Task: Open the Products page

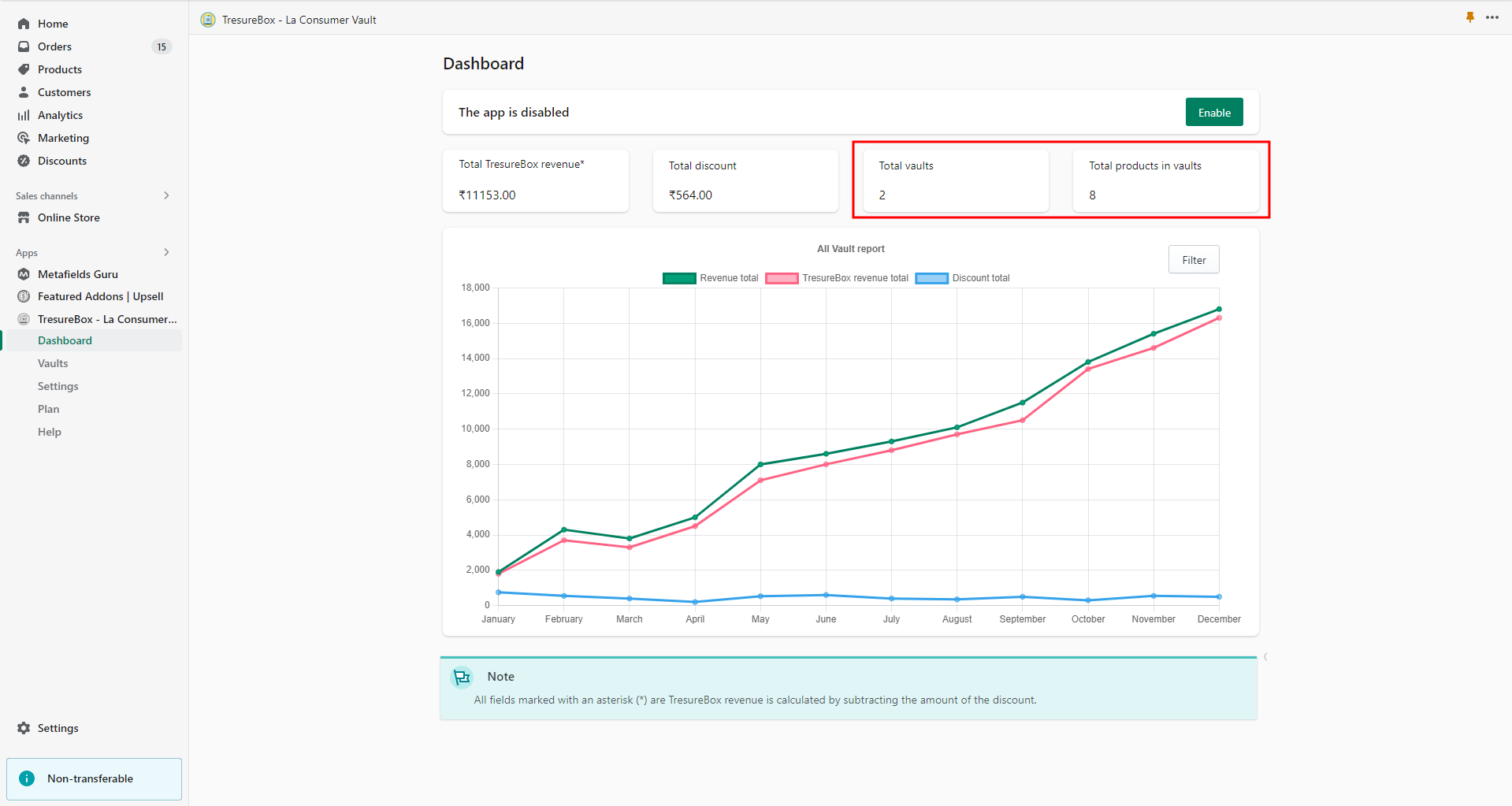Action: tap(60, 69)
